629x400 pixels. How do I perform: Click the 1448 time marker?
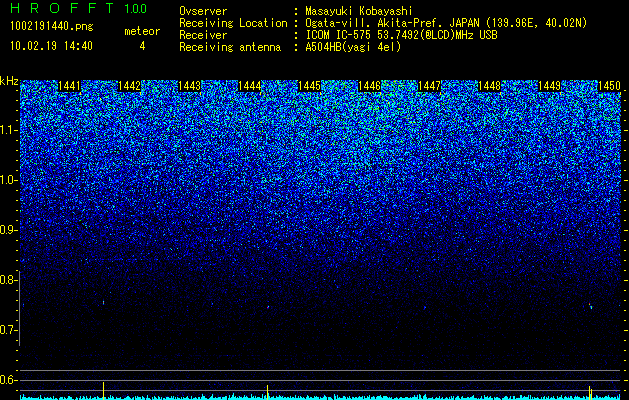tap(489, 86)
